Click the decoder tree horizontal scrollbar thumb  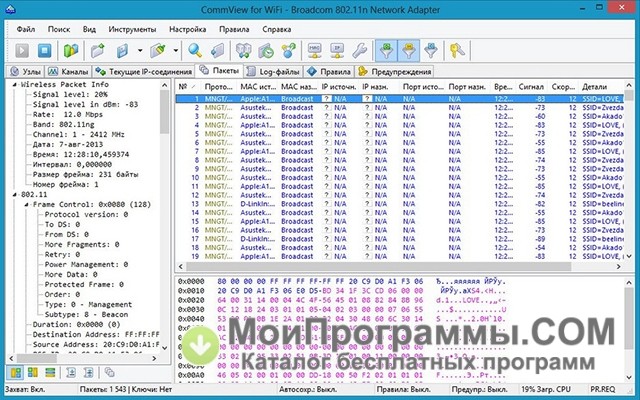click(36, 358)
